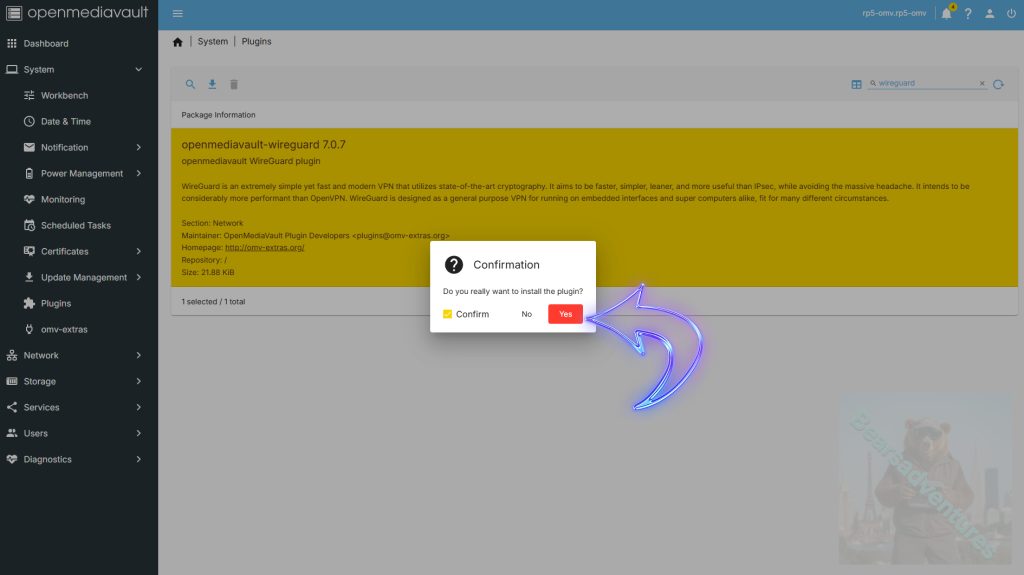The image size is (1024, 575).
Task: Click the help question mark icon
Action: (x=968, y=14)
